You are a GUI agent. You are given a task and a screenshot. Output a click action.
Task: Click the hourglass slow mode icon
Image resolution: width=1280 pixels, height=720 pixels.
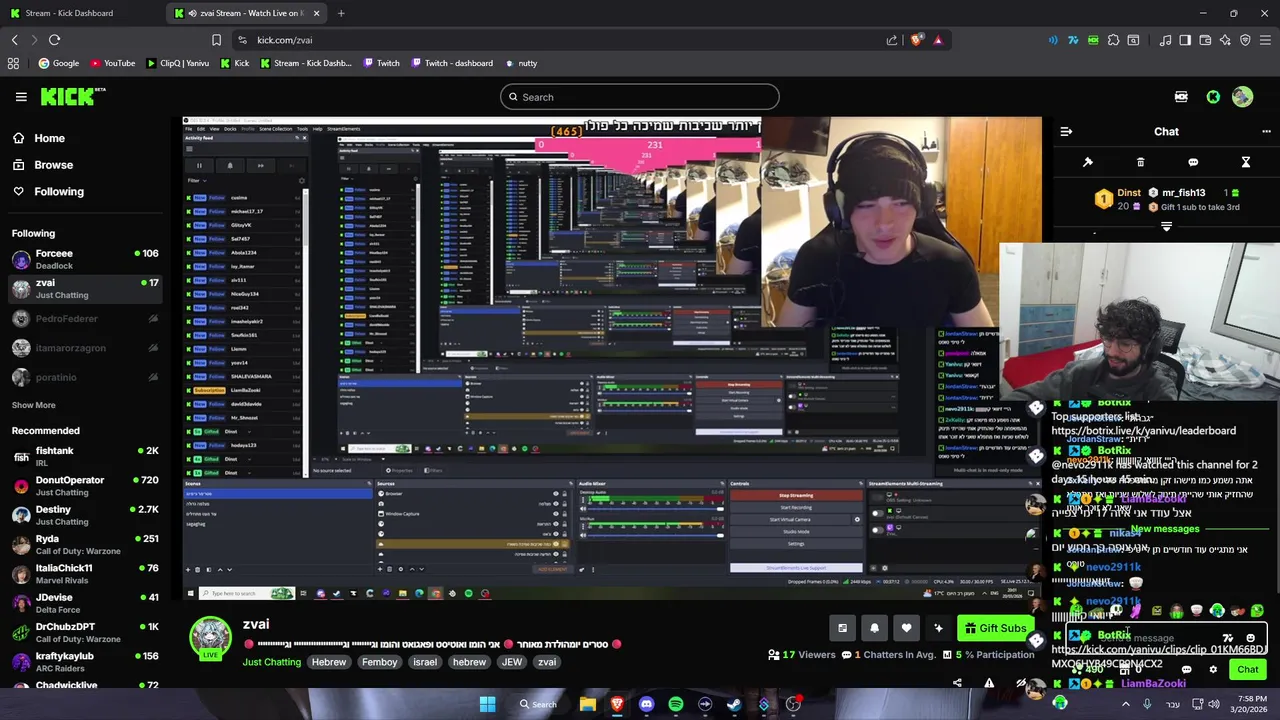pyautogui.click(x=1246, y=162)
